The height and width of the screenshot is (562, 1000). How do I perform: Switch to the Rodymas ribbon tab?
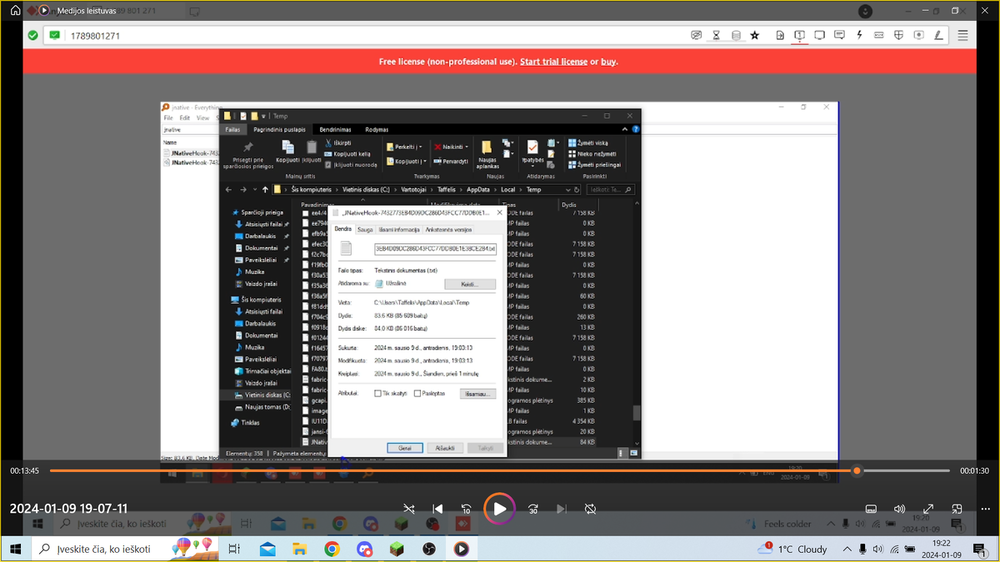click(x=377, y=129)
